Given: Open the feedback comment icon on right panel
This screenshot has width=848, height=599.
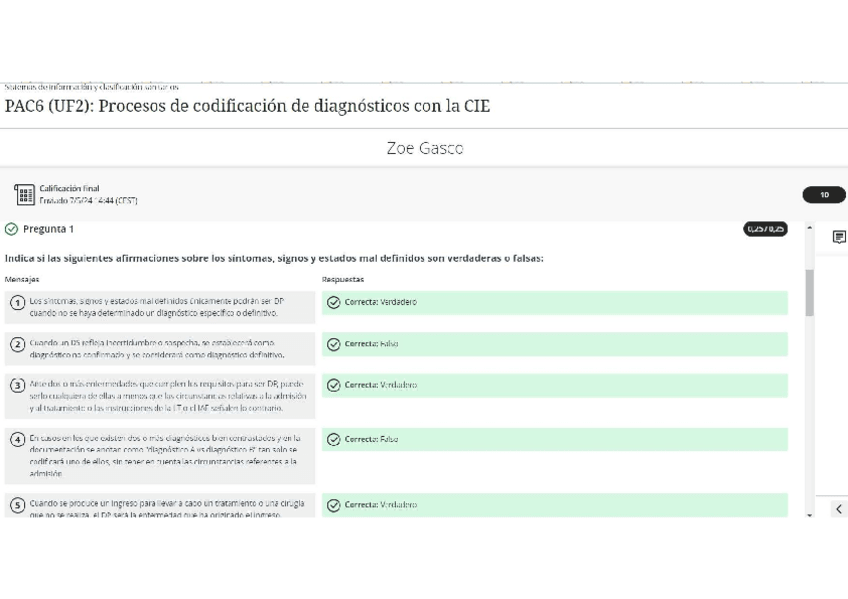Looking at the screenshot, I should (x=838, y=235).
